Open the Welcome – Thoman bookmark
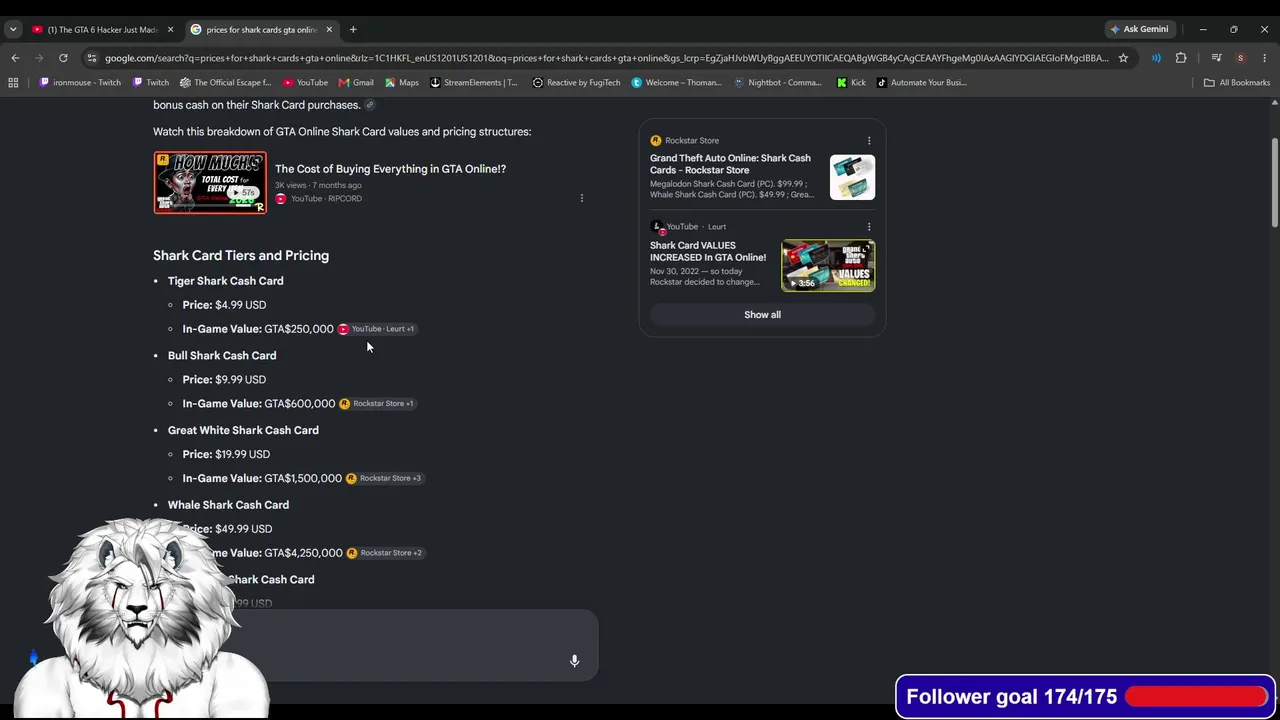Screen dimensions: 1280x720 pos(676,82)
